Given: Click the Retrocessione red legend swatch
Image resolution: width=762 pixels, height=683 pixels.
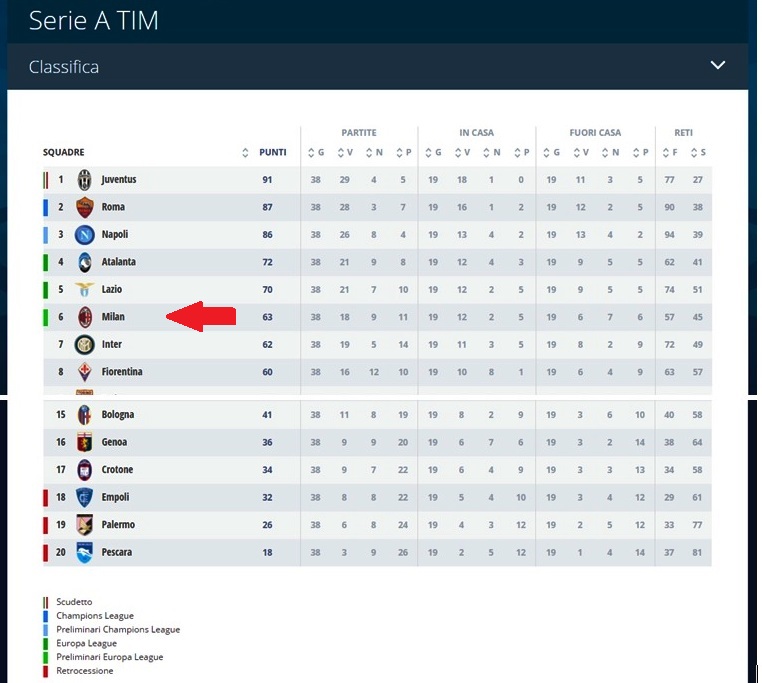Looking at the screenshot, I should 46,671.
